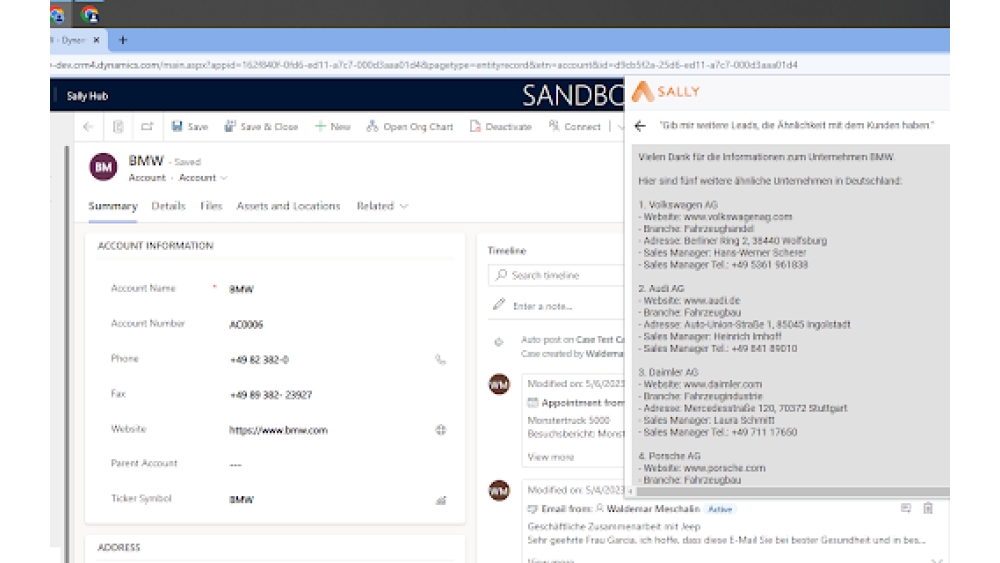Click Sally Hub app name
Image resolution: width=1000 pixels, height=563 pixels.
coord(87,96)
